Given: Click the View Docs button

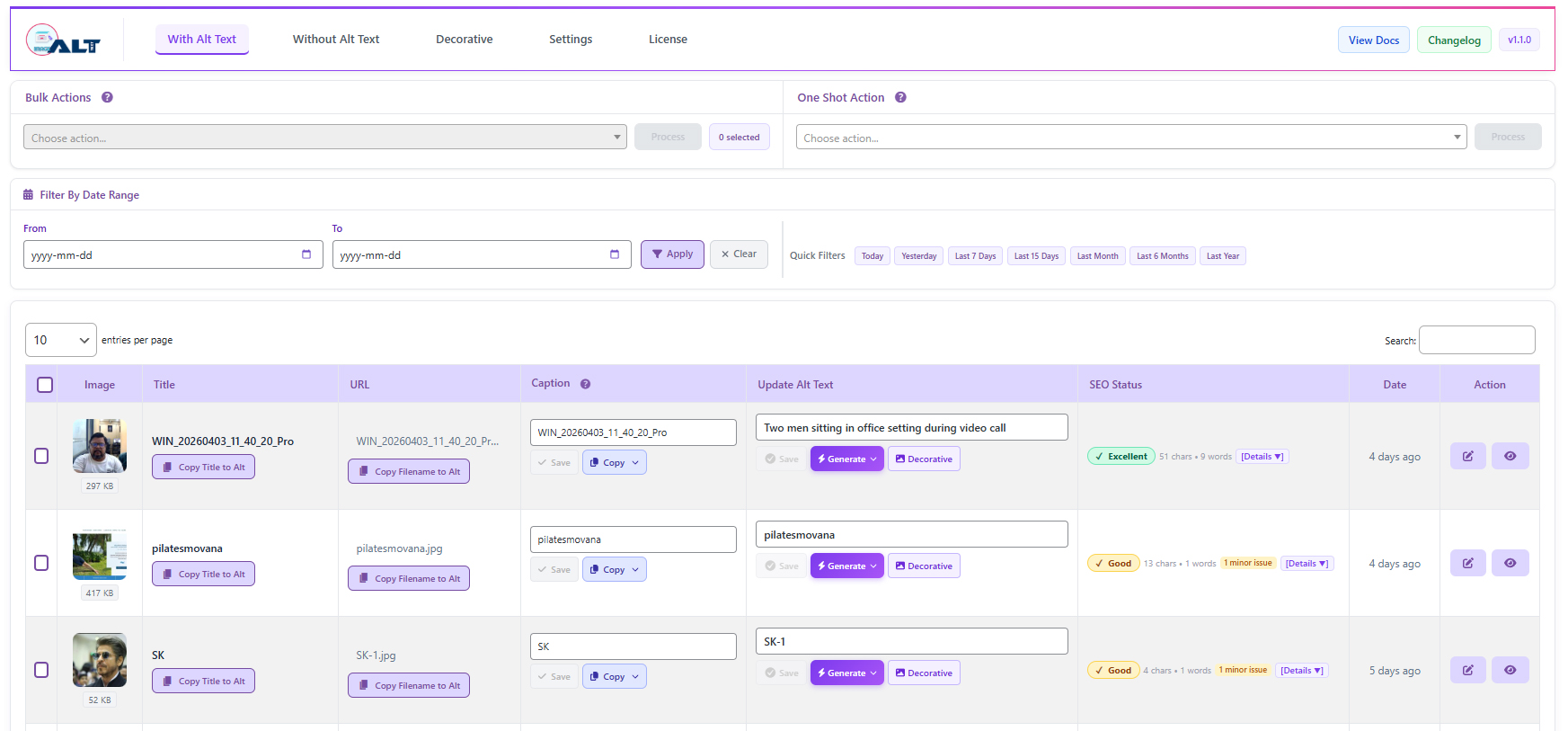Looking at the screenshot, I should [1373, 40].
